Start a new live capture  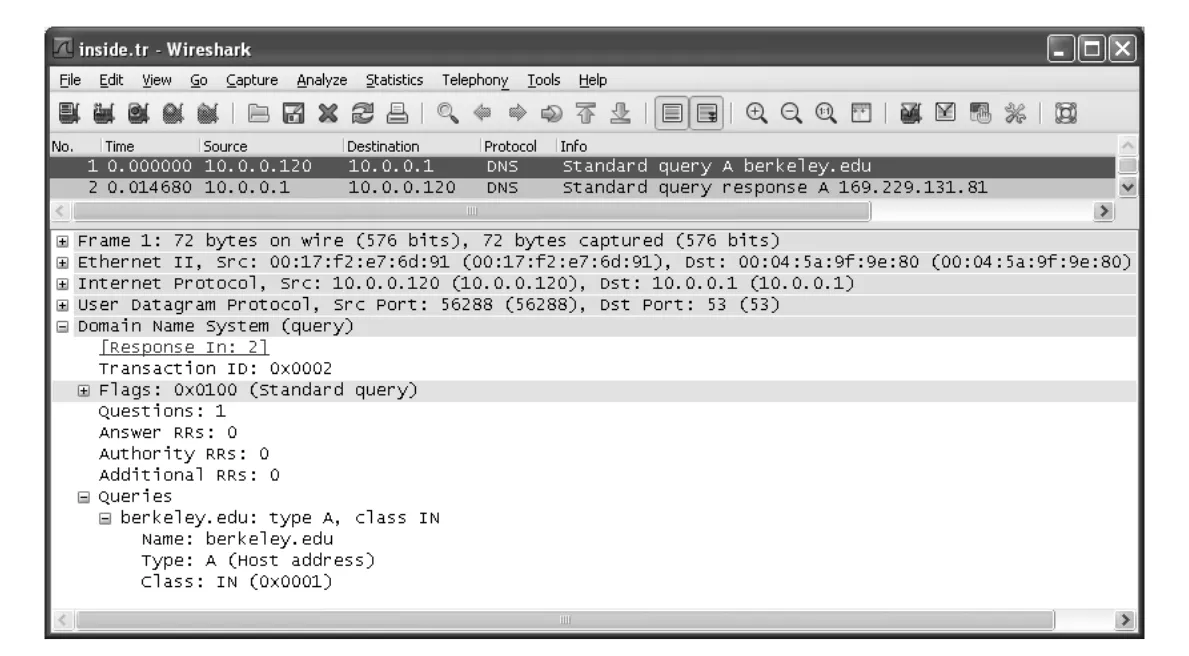138,113
